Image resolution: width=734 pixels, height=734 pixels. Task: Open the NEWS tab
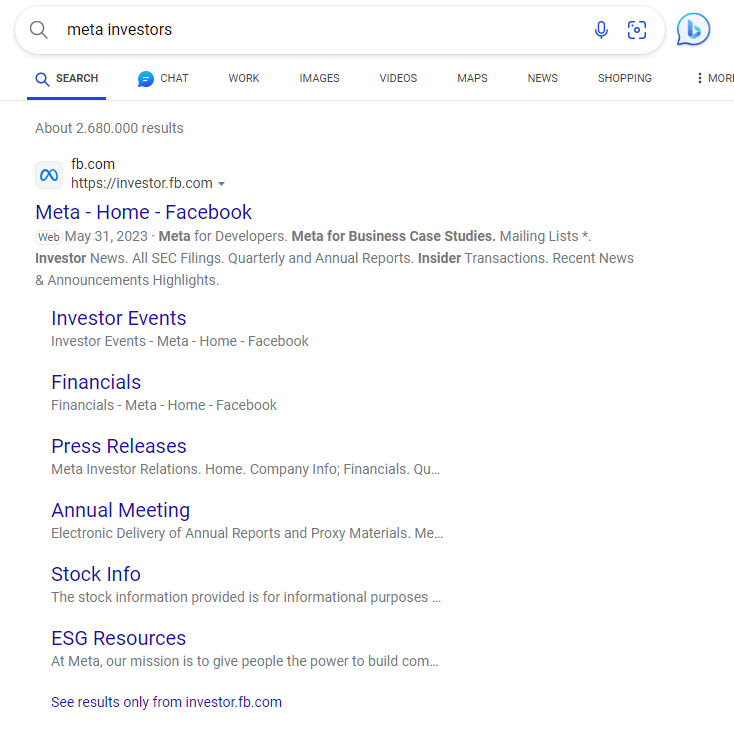tap(543, 78)
